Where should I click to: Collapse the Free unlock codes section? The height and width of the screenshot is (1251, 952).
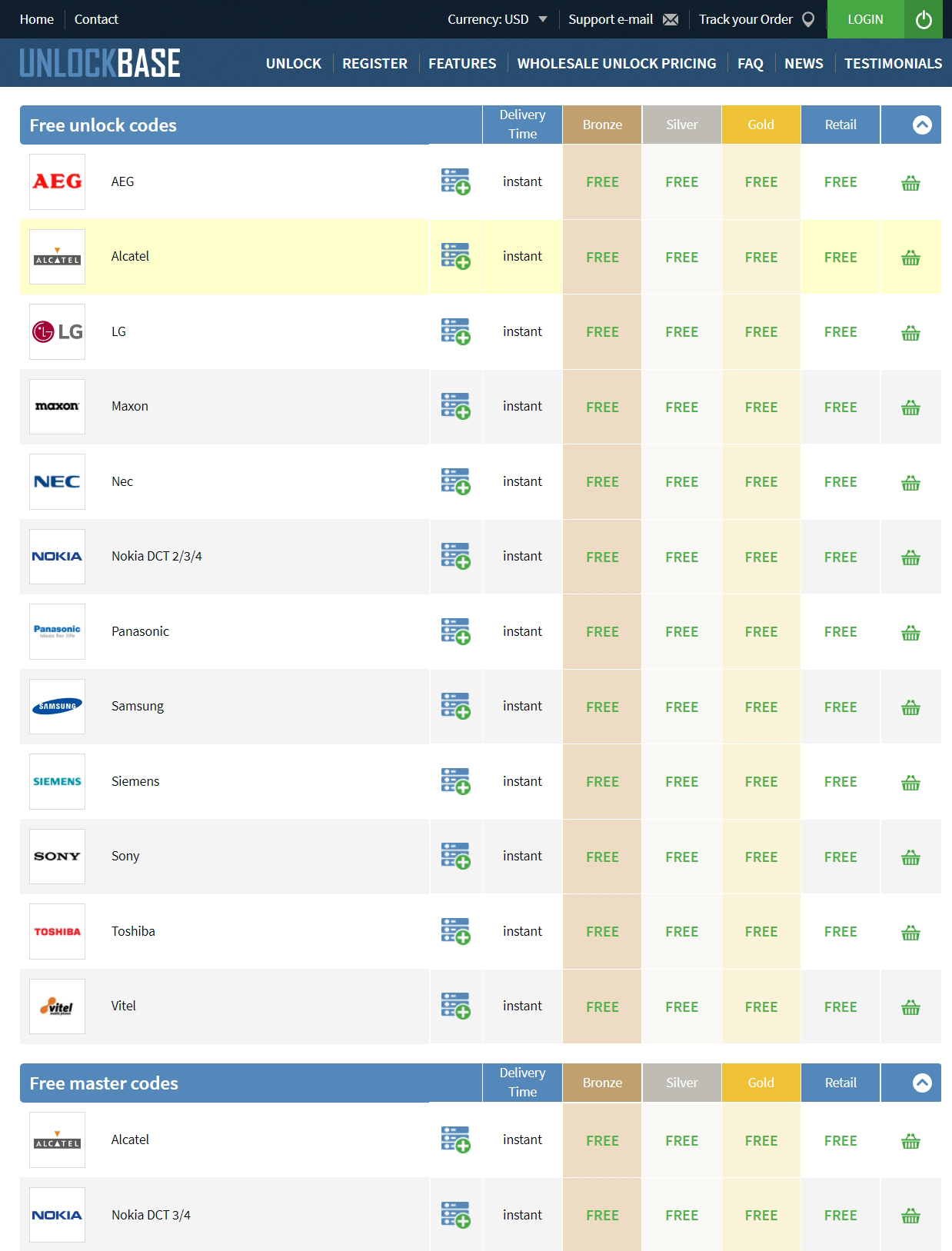(922, 125)
